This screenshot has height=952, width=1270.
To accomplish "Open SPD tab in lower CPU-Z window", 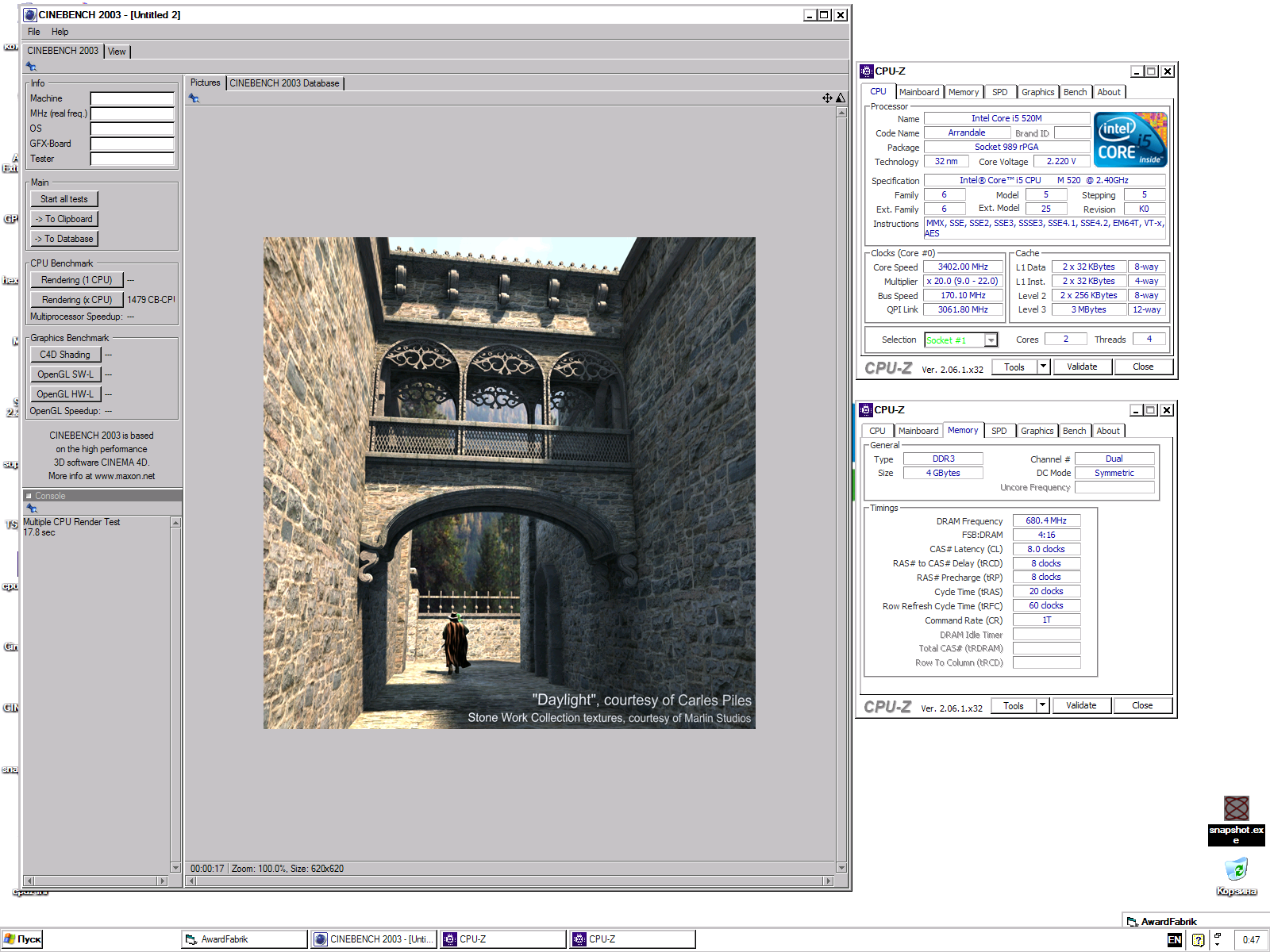I will 999,431.
